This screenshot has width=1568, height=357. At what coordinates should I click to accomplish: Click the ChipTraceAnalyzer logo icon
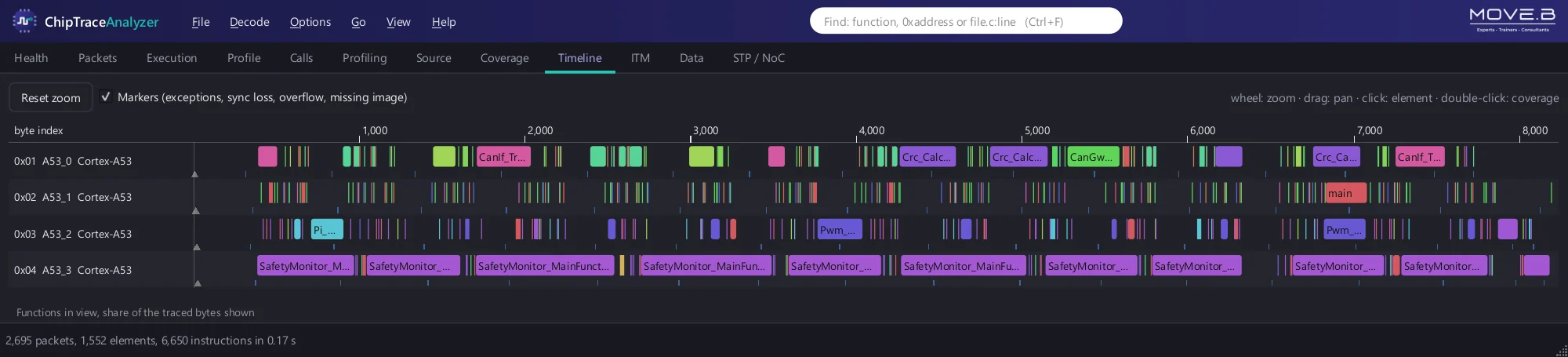(24, 21)
